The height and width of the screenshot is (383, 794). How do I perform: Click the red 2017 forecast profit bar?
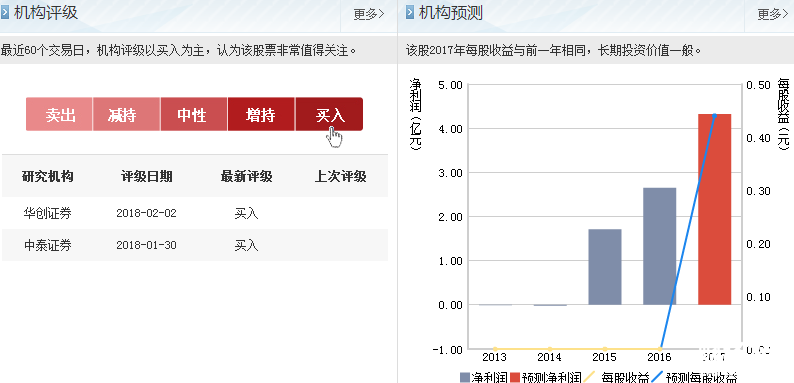click(x=714, y=209)
